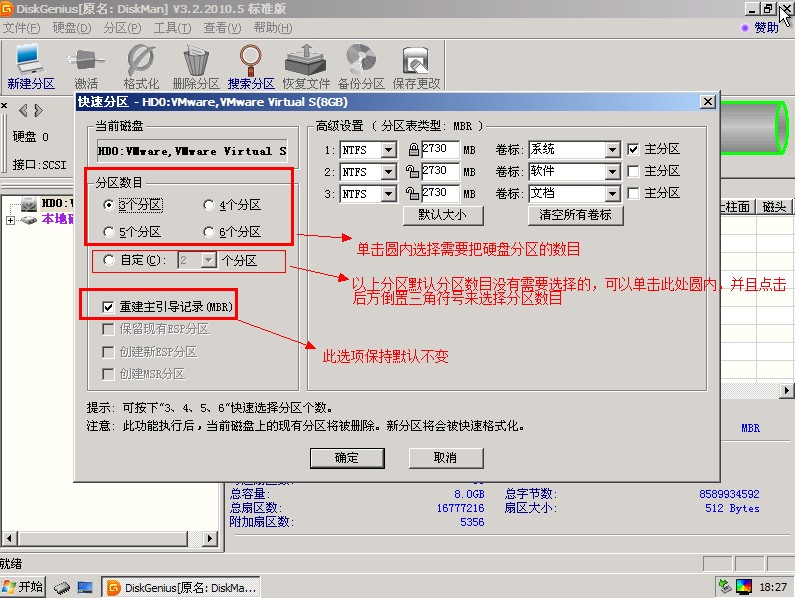This screenshot has width=795, height=598.
Task: Select the 5个分区 radio button
Action: [108, 232]
